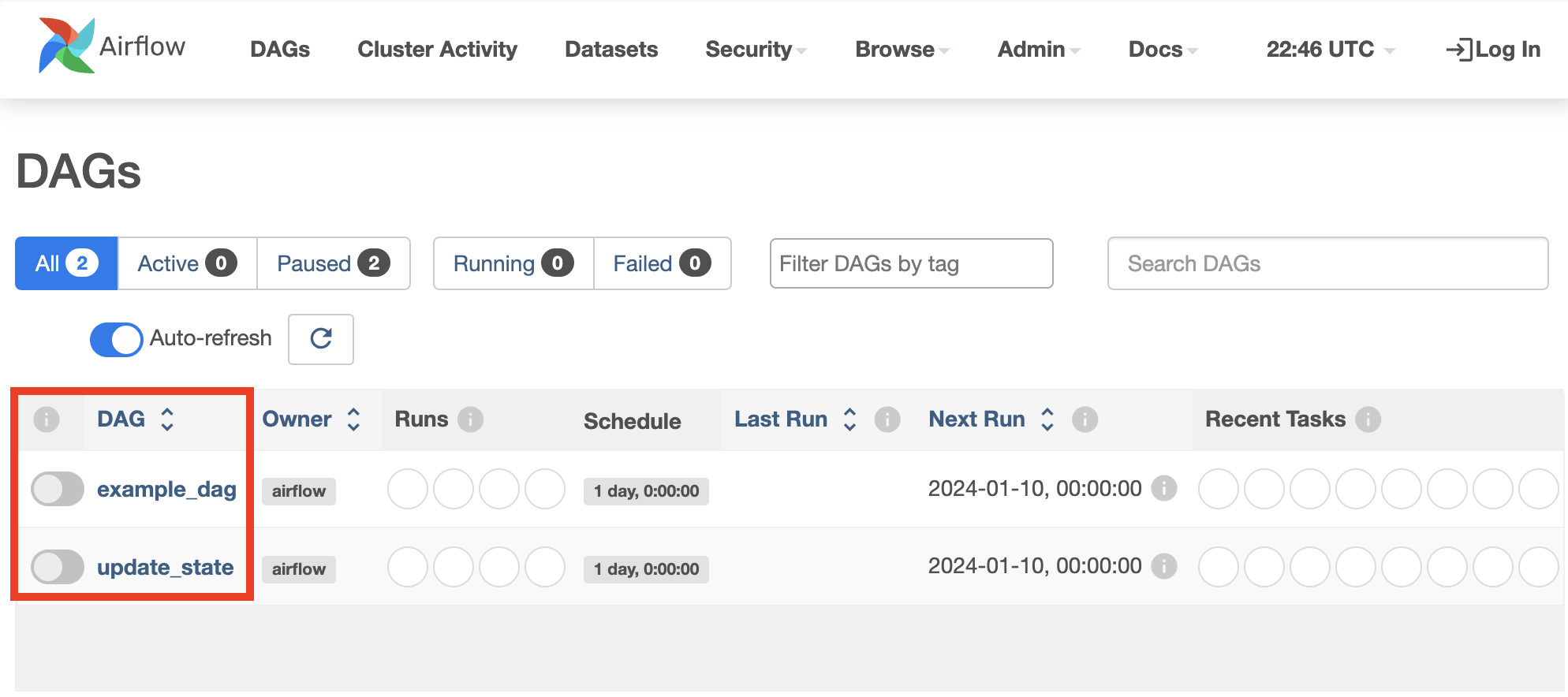
Task: Click the sort arrows on Next Run column
Action: (x=1047, y=419)
